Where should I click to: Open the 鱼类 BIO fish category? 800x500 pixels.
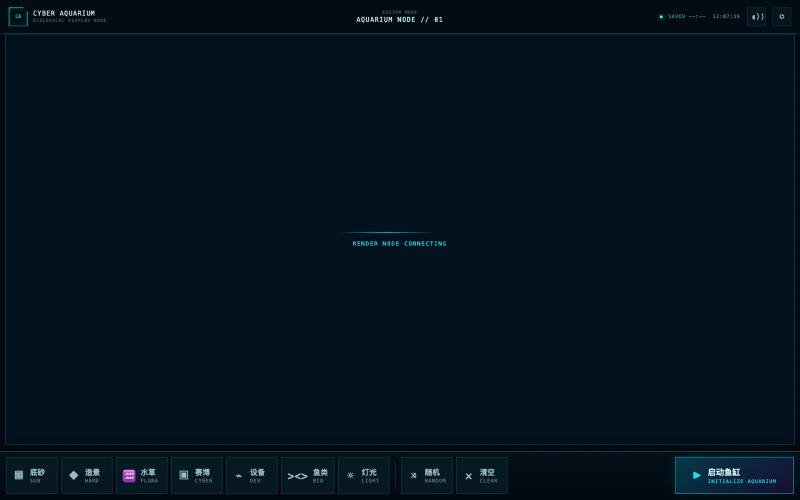[308, 475]
